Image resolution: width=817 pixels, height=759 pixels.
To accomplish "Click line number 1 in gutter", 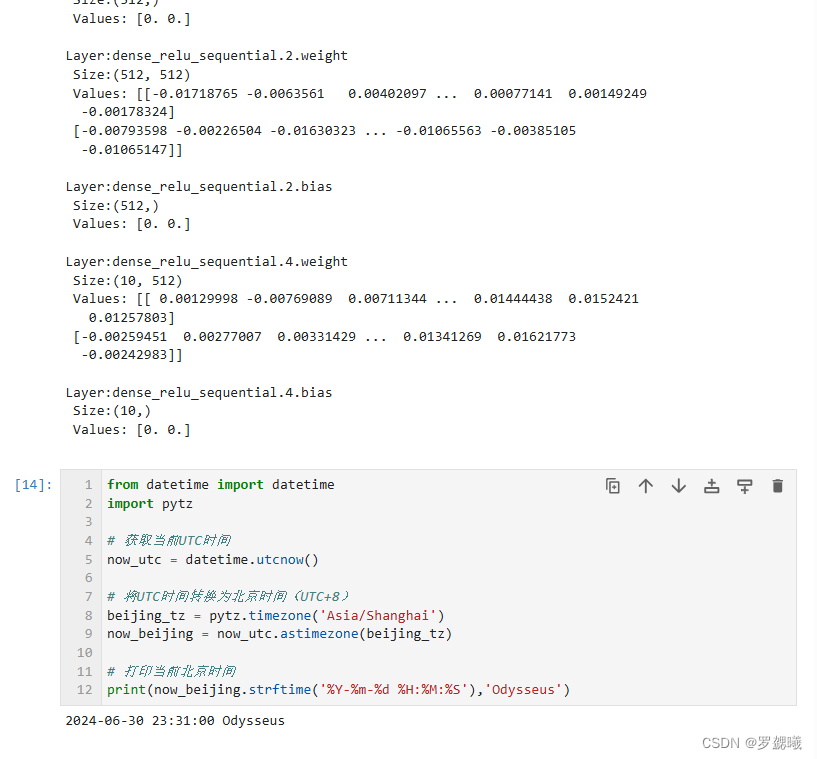I will [x=89, y=485].
